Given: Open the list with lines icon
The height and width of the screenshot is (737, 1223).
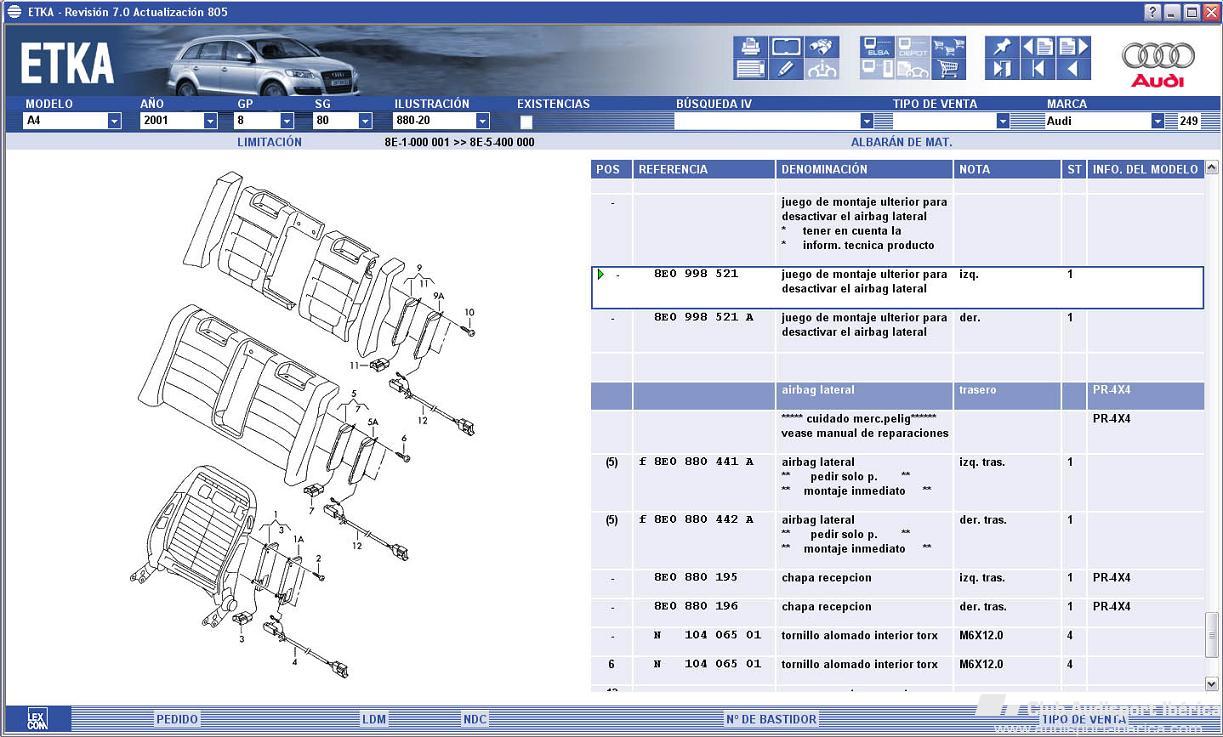Looking at the screenshot, I should (750, 69).
